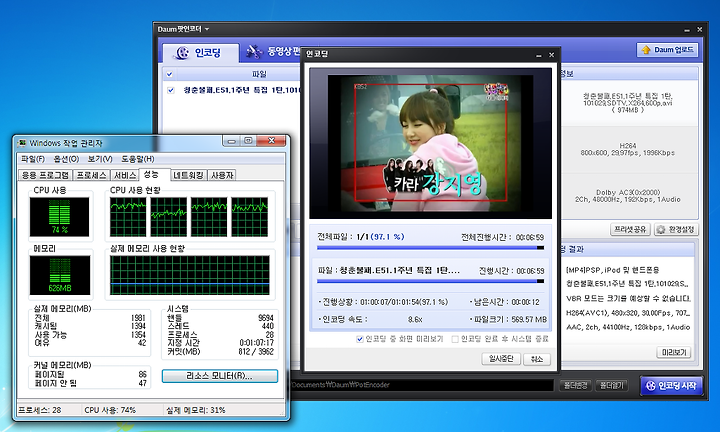Screen dimensions: 720x432
Task: Open 환경설정 settings with gear icon
Action: pyautogui.click(x=675, y=229)
